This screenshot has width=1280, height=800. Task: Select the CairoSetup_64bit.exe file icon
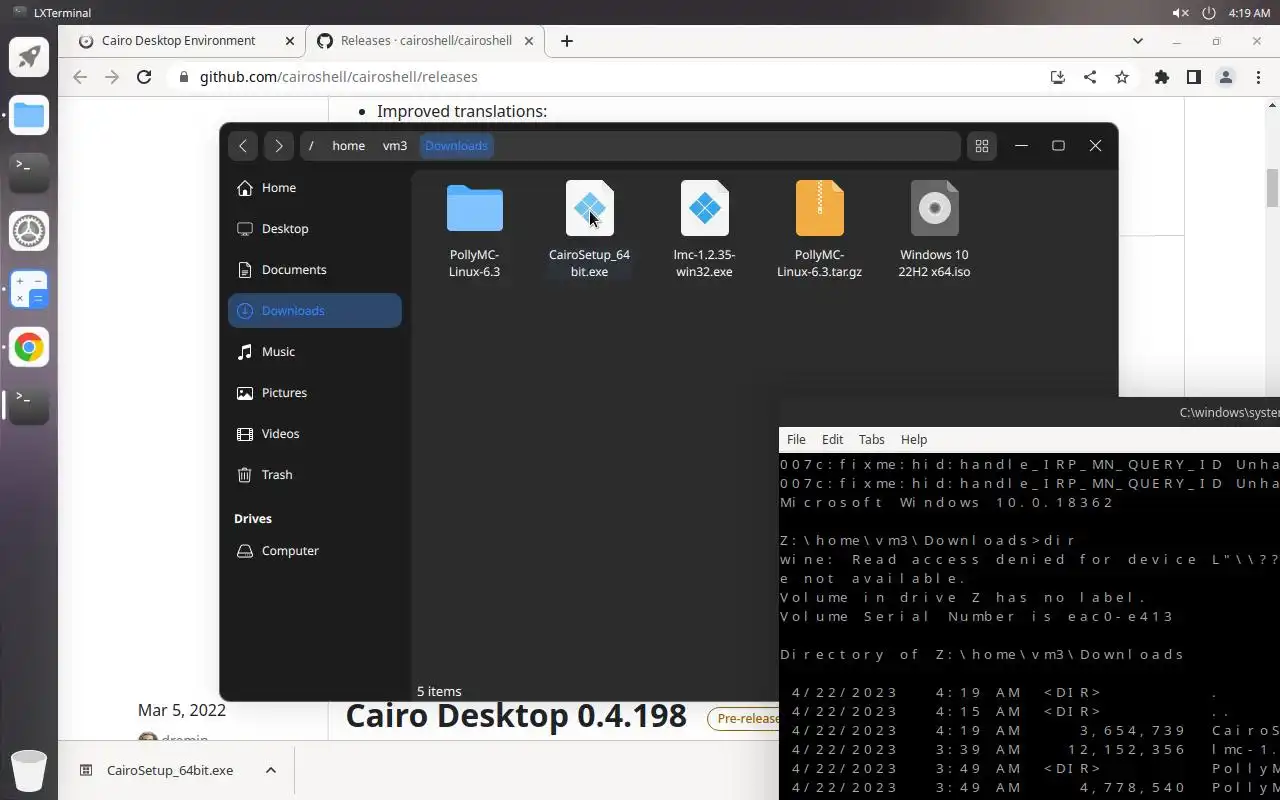pyautogui.click(x=590, y=208)
